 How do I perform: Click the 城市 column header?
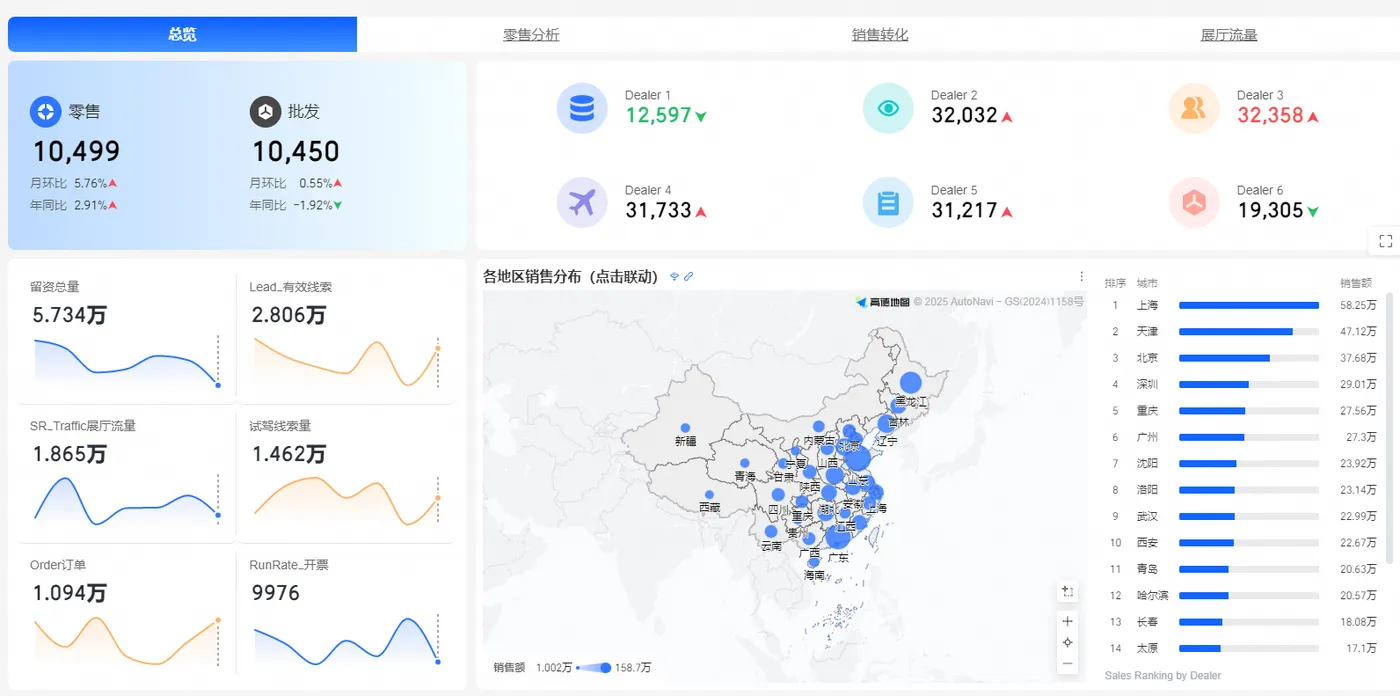click(1148, 283)
